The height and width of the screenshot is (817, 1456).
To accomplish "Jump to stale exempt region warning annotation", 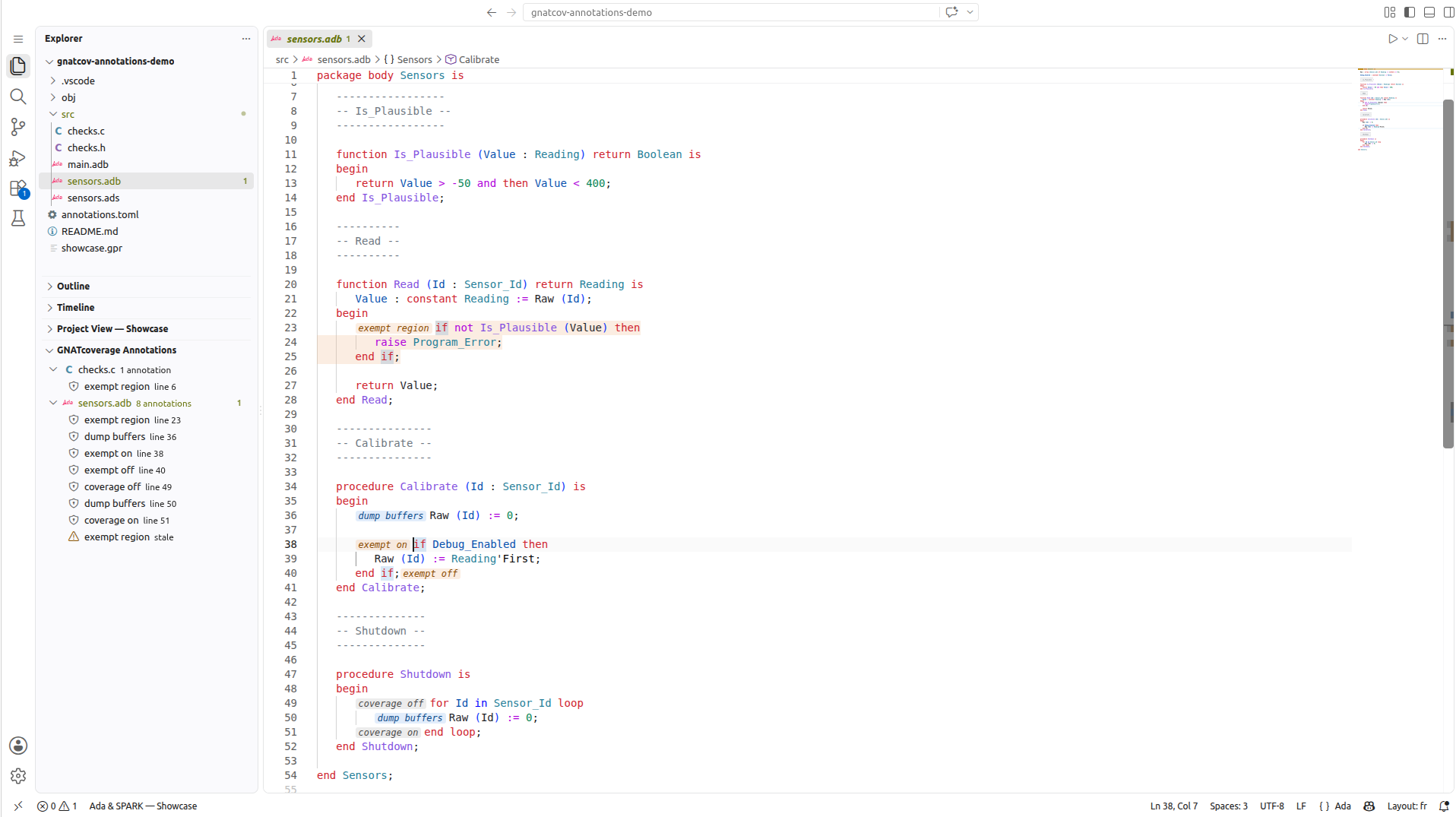I will click(146, 537).
